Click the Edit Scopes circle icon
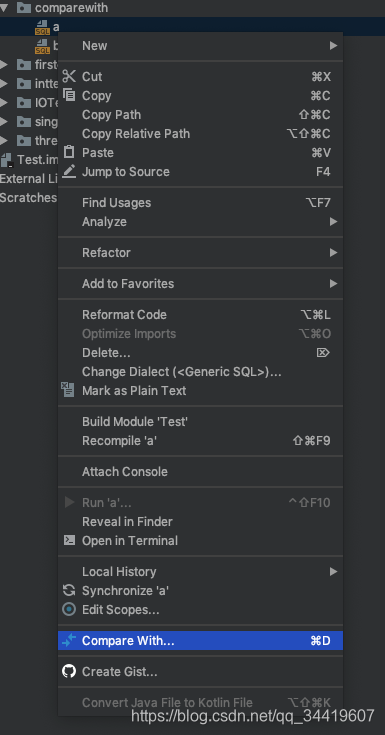 pos(69,609)
